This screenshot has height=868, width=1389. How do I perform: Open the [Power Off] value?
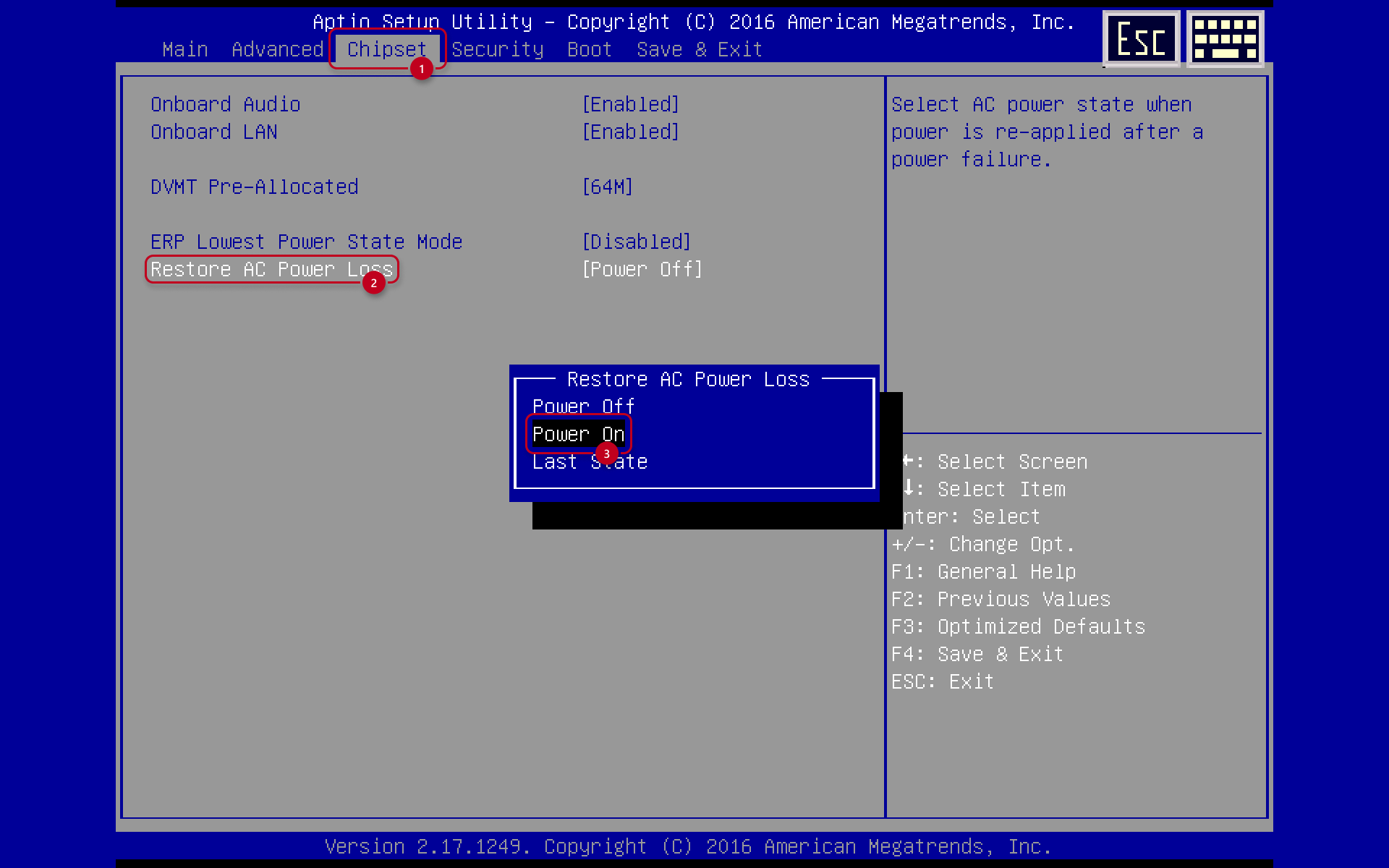pyautogui.click(x=642, y=269)
